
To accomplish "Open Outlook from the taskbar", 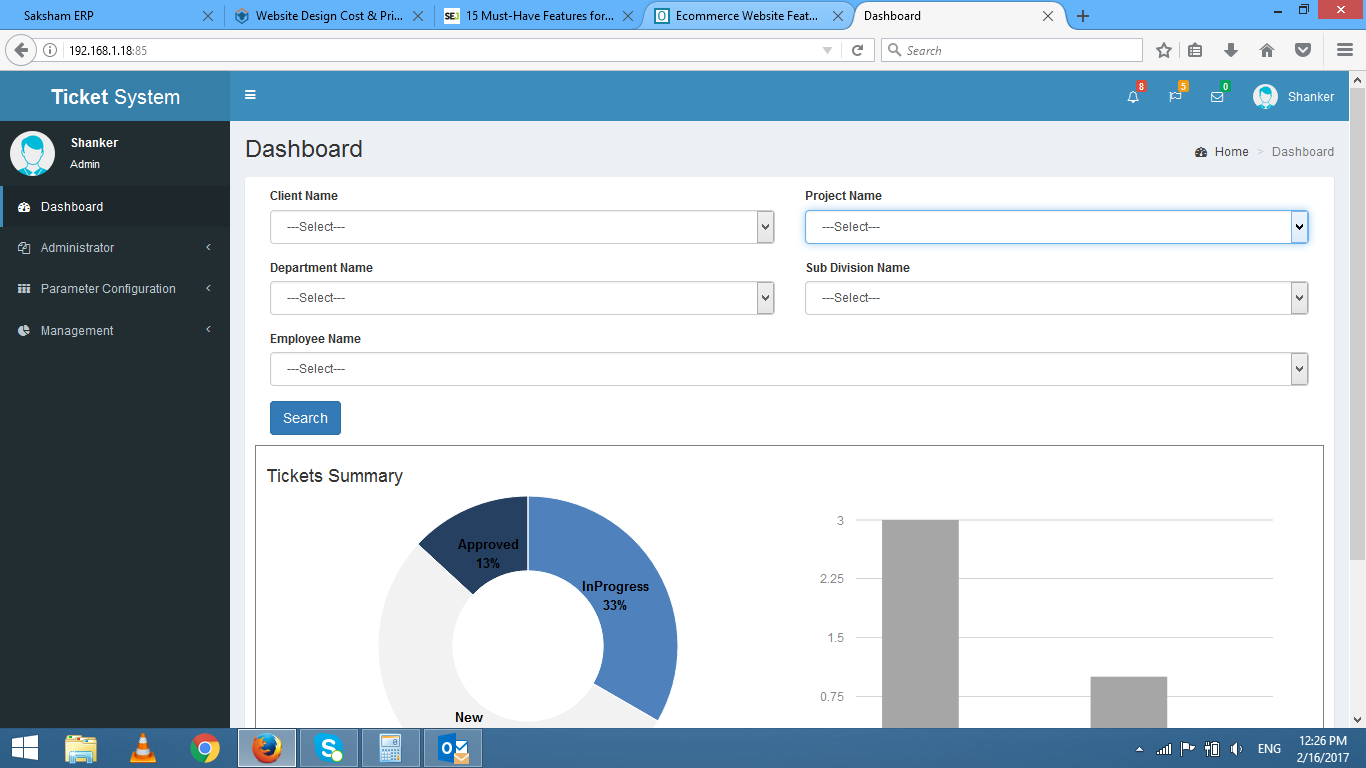I will pos(453,748).
